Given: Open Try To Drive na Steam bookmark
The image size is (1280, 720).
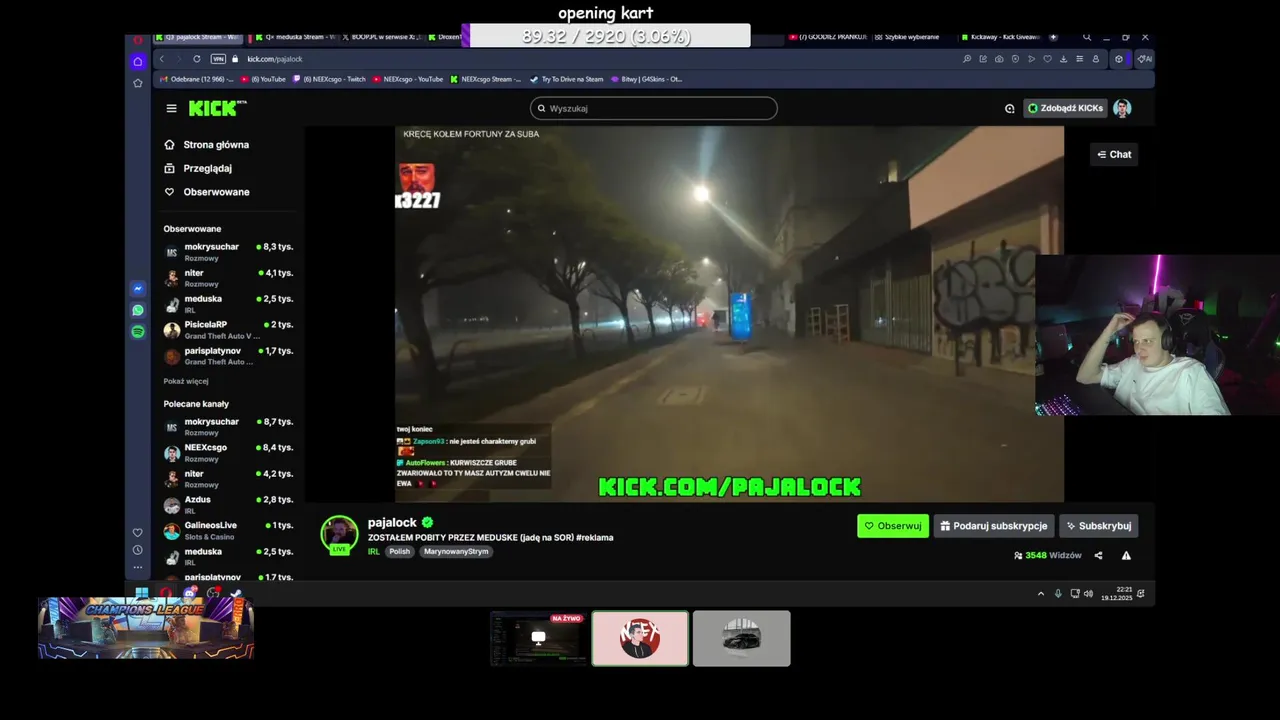Looking at the screenshot, I should coord(566,79).
